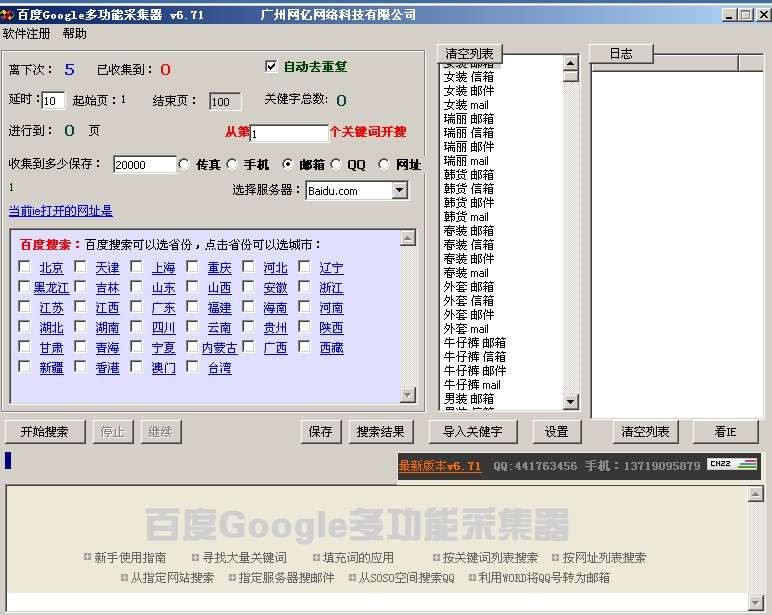772x615 pixels.
Task: Open the 填充词的应用 link
Action: click(358, 557)
